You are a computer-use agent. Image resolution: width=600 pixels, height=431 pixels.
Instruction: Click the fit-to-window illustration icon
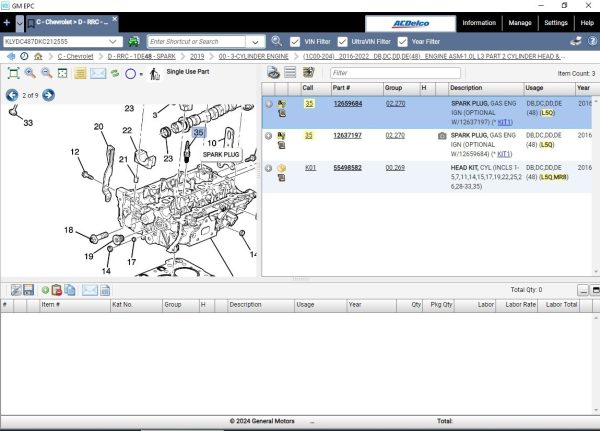pyautogui.click(x=13, y=73)
